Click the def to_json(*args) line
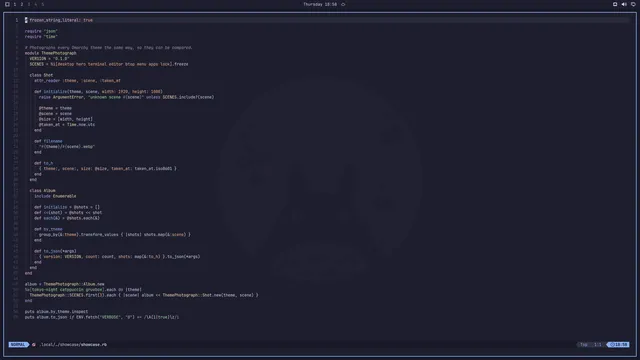The height and width of the screenshot is (360, 640). 55,251
